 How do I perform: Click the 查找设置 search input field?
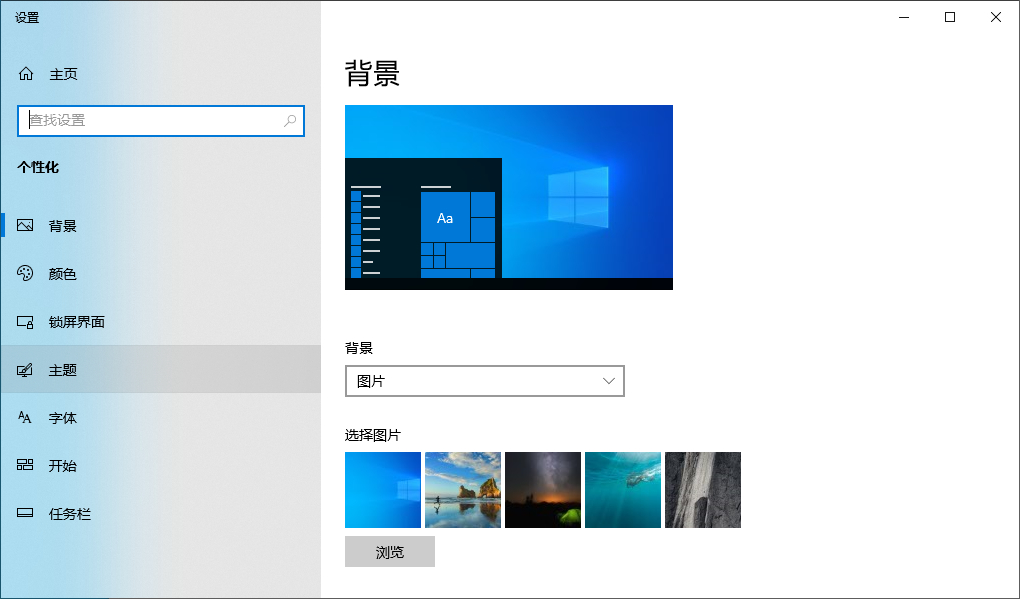click(x=150, y=120)
